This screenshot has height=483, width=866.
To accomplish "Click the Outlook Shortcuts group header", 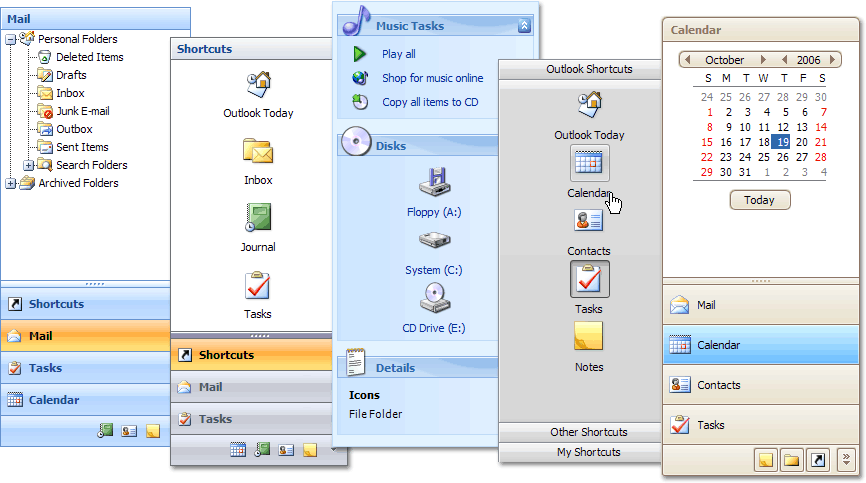I will tap(580, 70).
